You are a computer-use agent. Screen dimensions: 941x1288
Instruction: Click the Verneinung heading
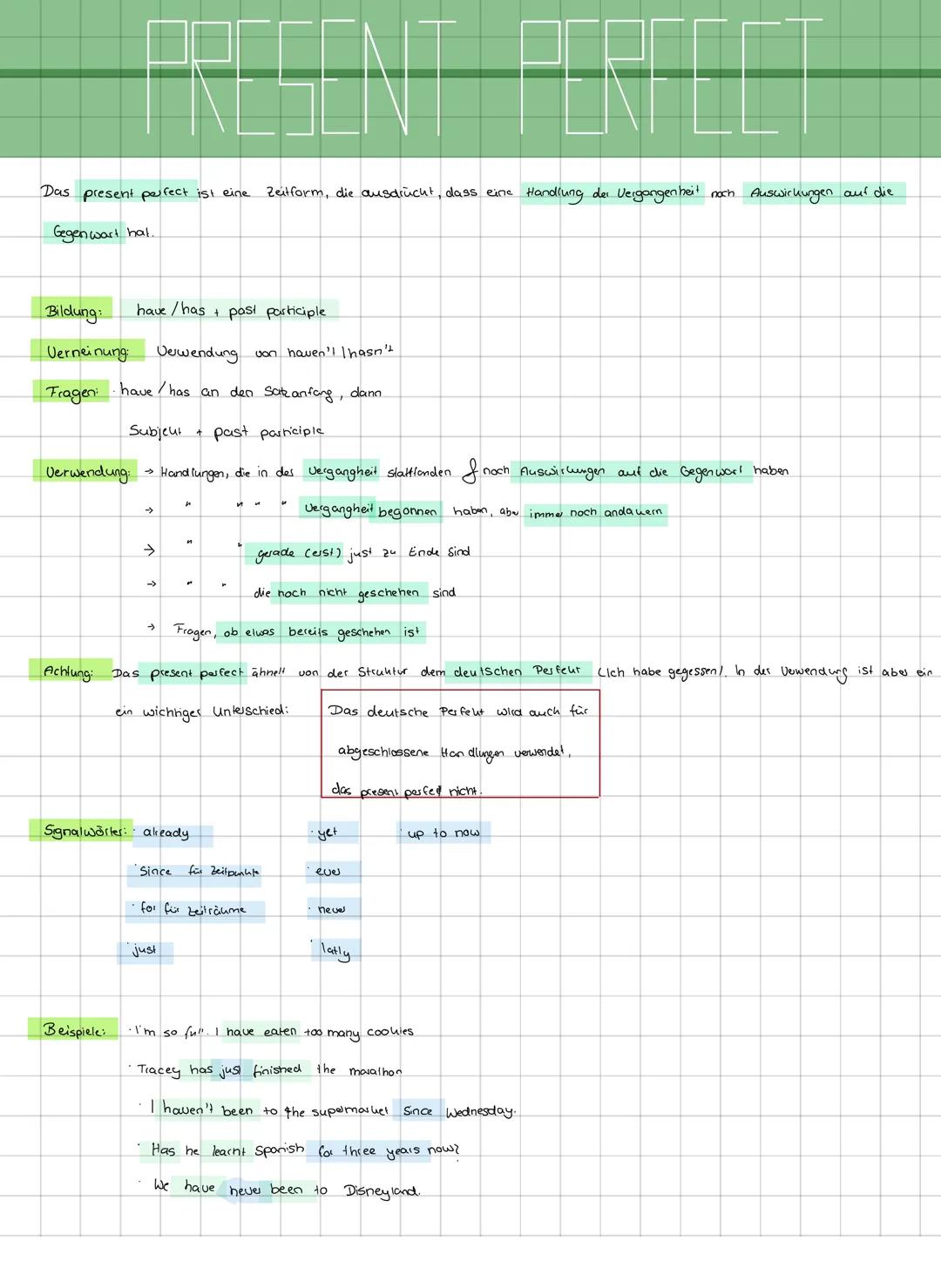pos(87,351)
